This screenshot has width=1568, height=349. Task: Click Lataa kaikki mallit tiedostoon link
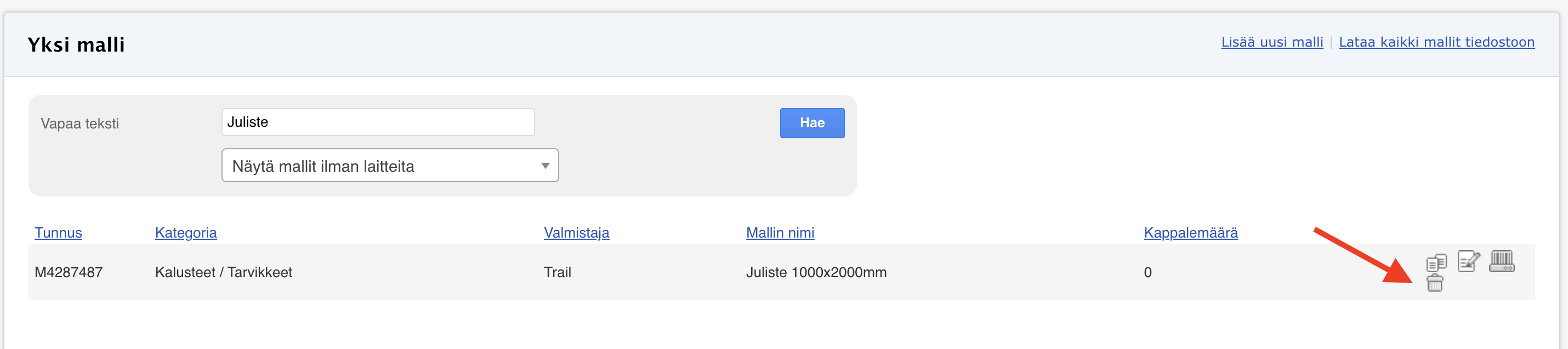1436,42
